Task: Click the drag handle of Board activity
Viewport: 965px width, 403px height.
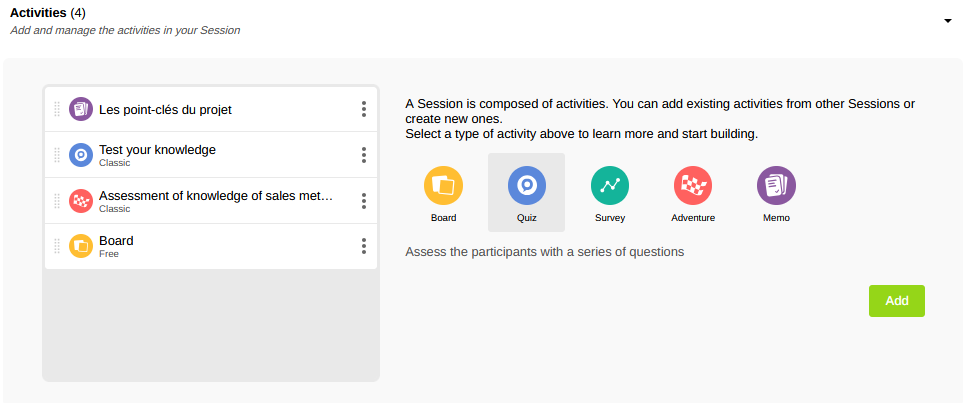Action: [57, 246]
